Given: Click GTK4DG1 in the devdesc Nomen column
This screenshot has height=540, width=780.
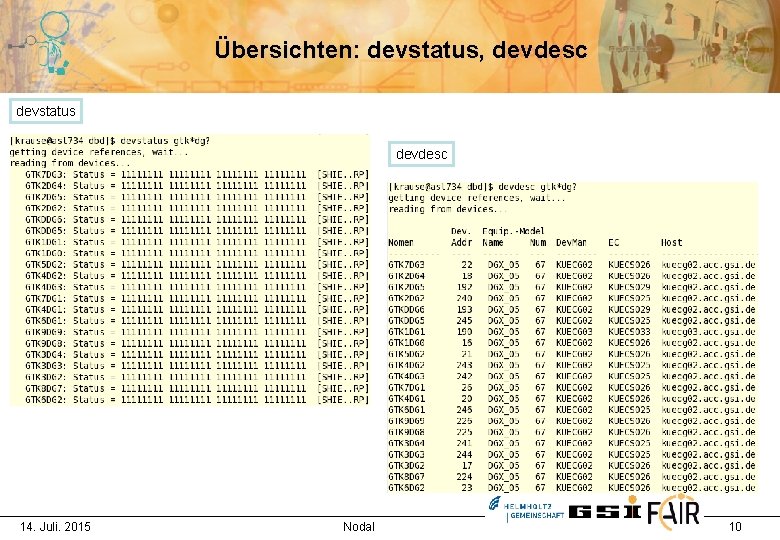Looking at the screenshot, I should click(x=406, y=399).
